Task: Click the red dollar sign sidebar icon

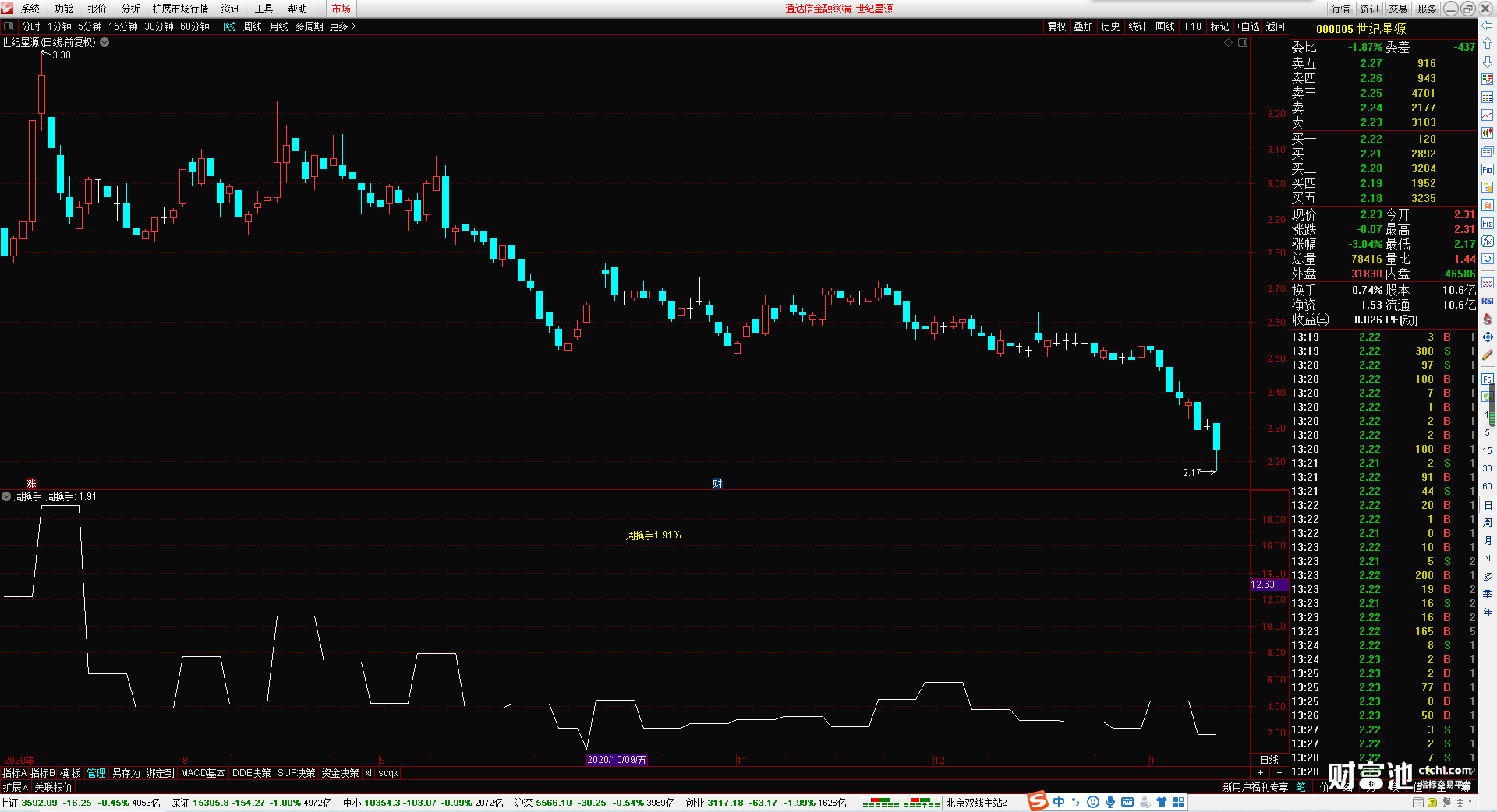Action: point(1488,320)
